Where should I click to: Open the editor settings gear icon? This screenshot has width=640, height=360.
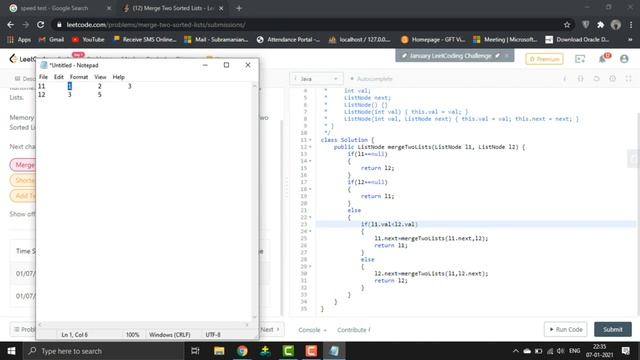(612, 79)
